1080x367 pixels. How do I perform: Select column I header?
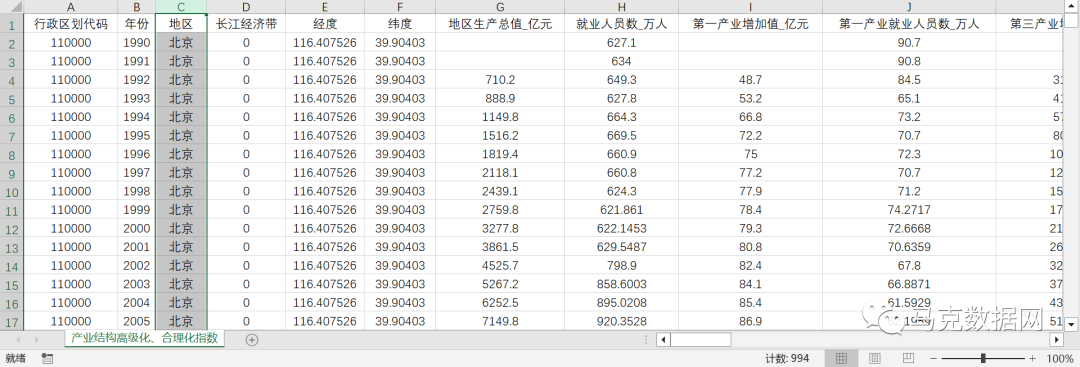pyautogui.click(x=750, y=7)
